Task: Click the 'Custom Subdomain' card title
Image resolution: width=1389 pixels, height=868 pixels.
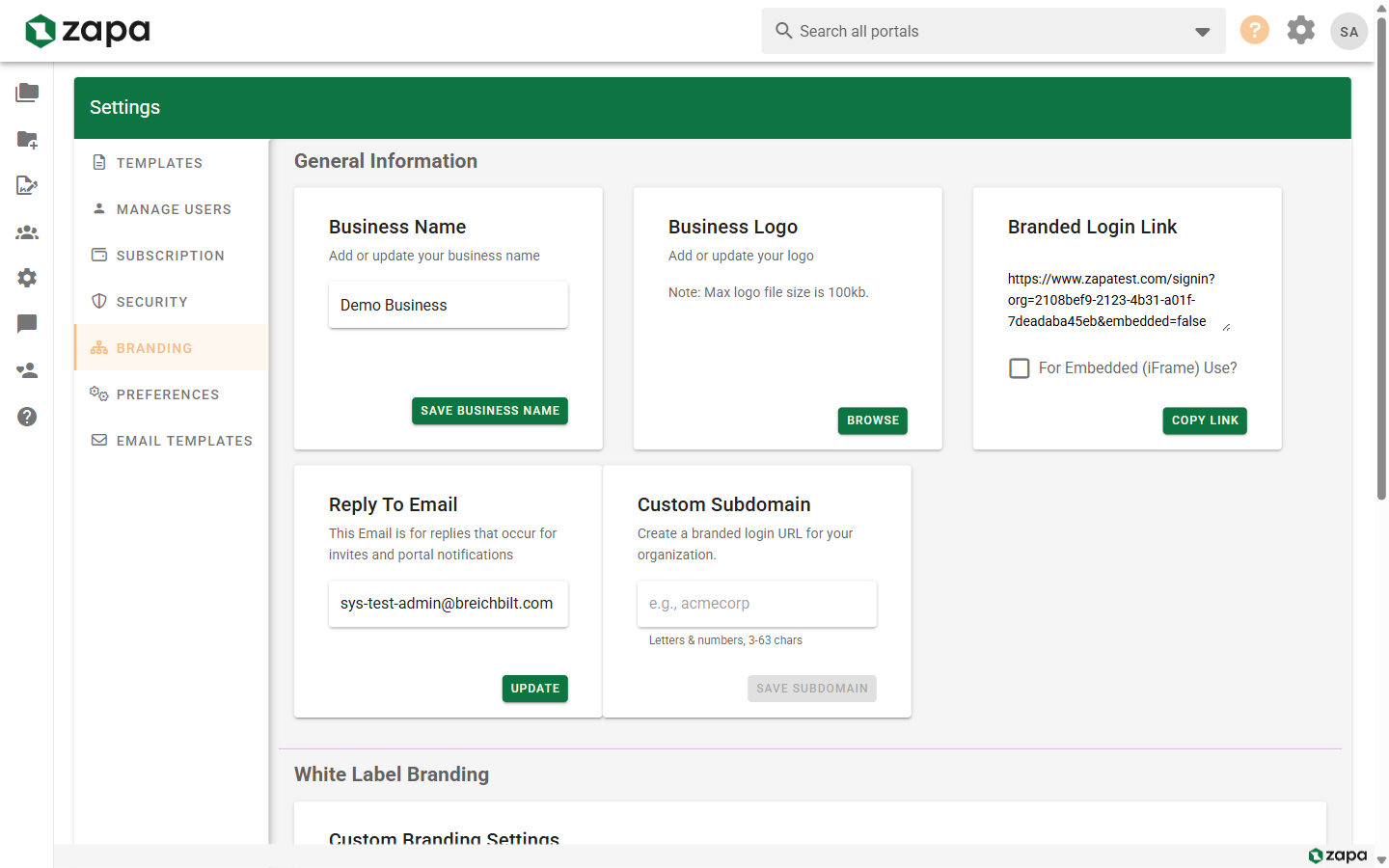Action: click(x=723, y=504)
